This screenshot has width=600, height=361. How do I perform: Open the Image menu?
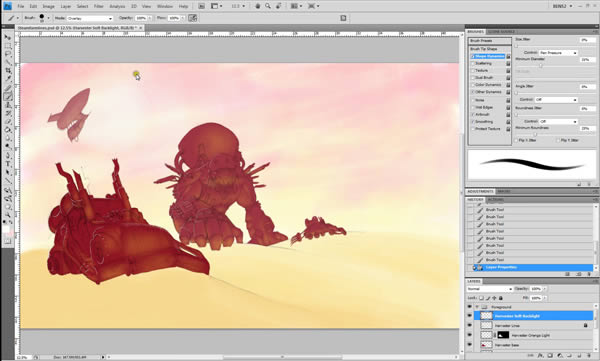[48, 6]
